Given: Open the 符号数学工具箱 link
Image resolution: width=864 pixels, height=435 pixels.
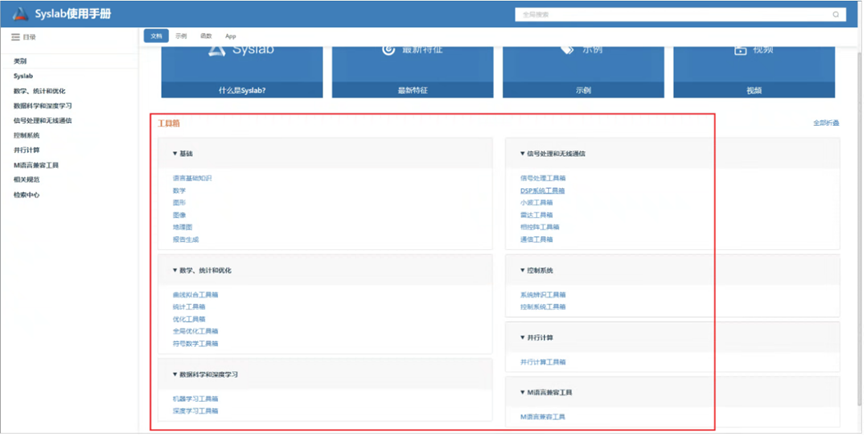Looking at the screenshot, I should pos(196,343).
